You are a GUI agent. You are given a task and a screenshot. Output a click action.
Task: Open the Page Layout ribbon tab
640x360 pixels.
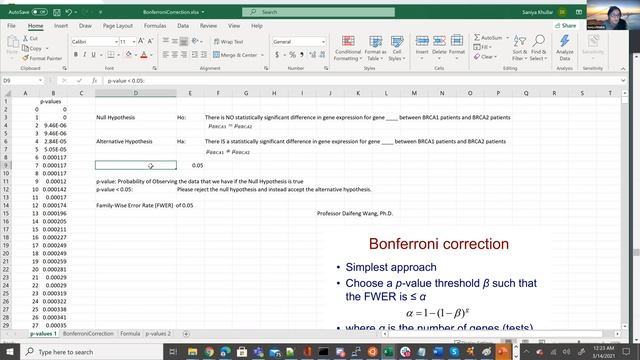click(118, 26)
